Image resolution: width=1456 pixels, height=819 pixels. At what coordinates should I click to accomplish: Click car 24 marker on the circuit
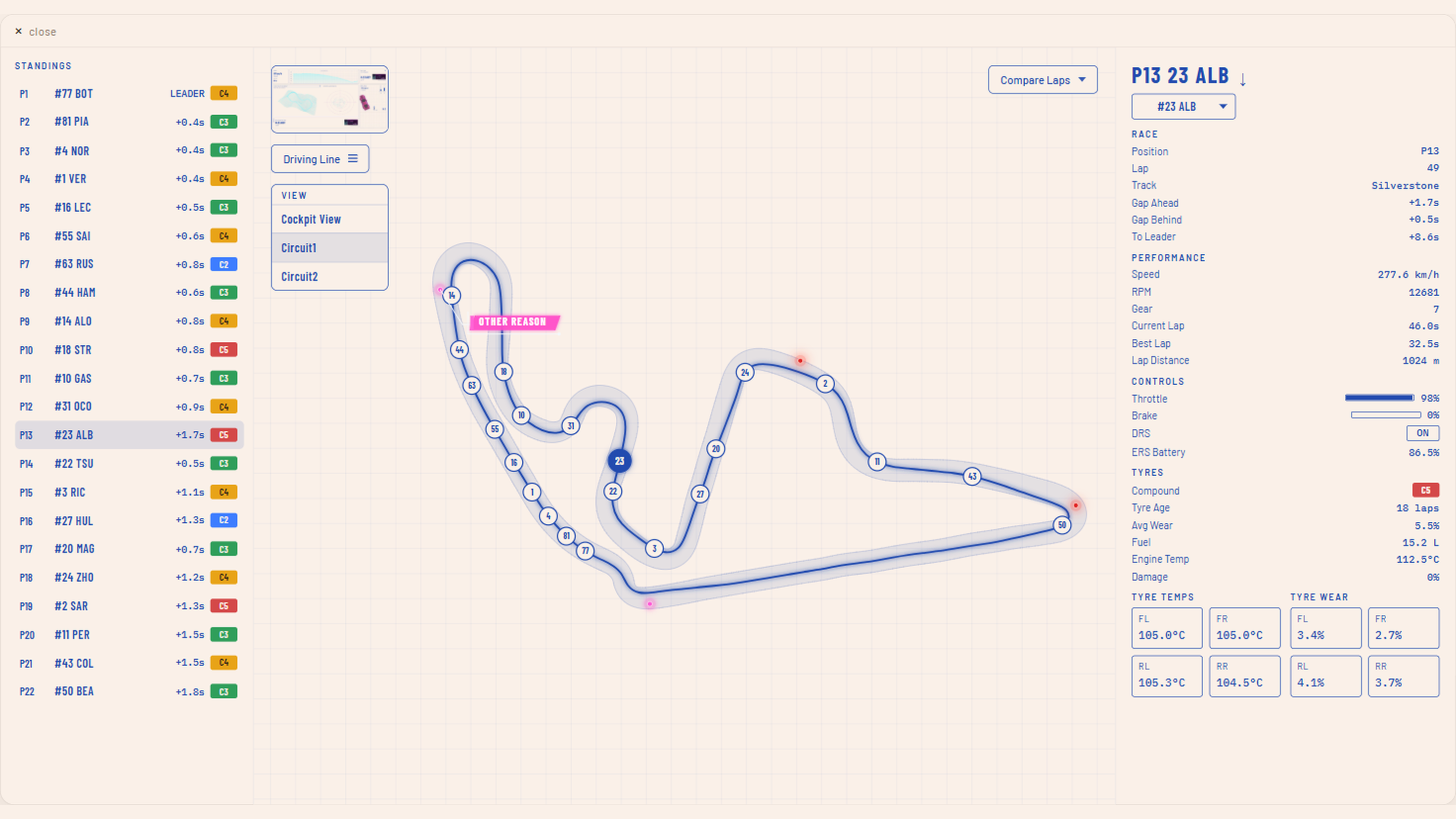click(x=745, y=372)
